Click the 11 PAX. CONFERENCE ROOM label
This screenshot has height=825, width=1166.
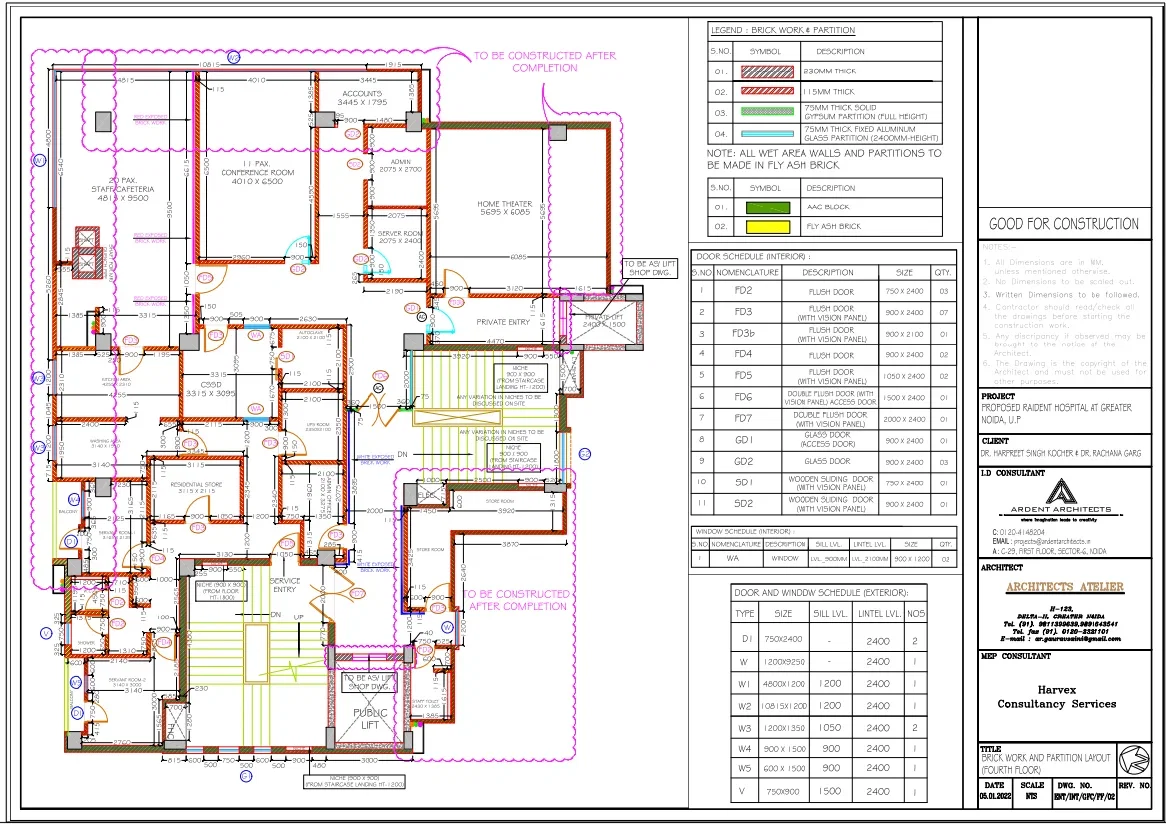(257, 172)
